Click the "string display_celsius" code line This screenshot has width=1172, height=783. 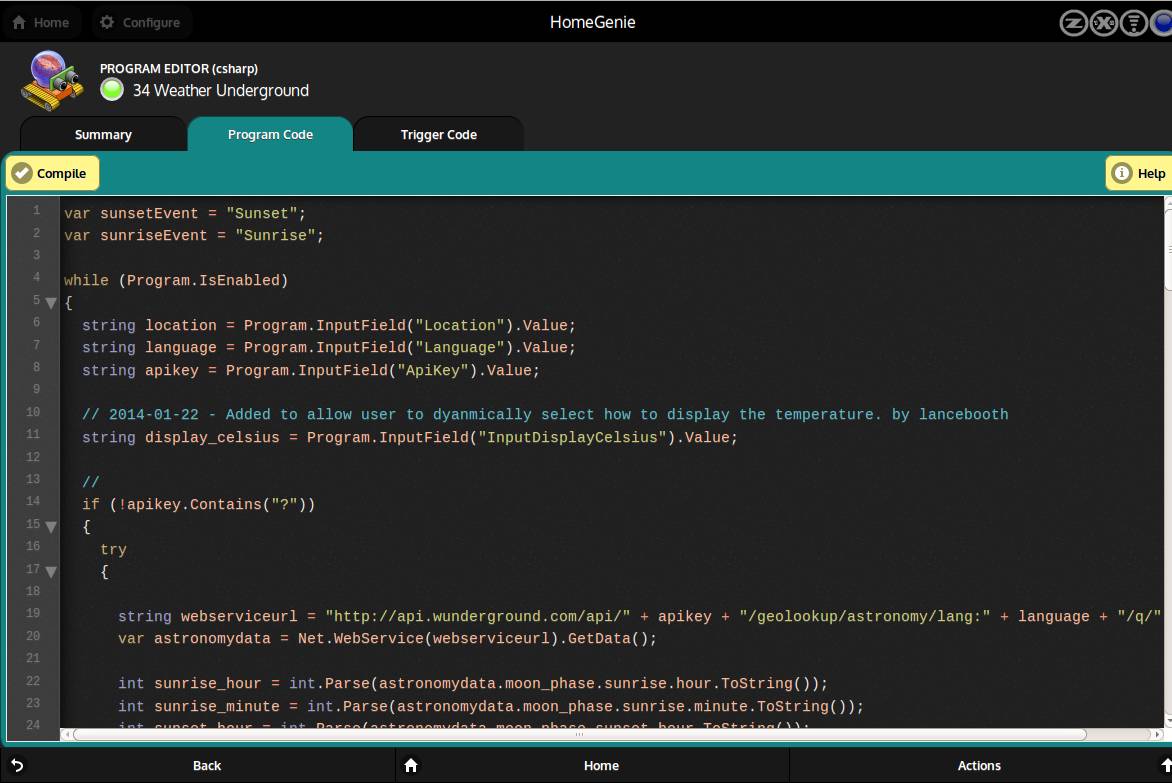(x=410, y=437)
